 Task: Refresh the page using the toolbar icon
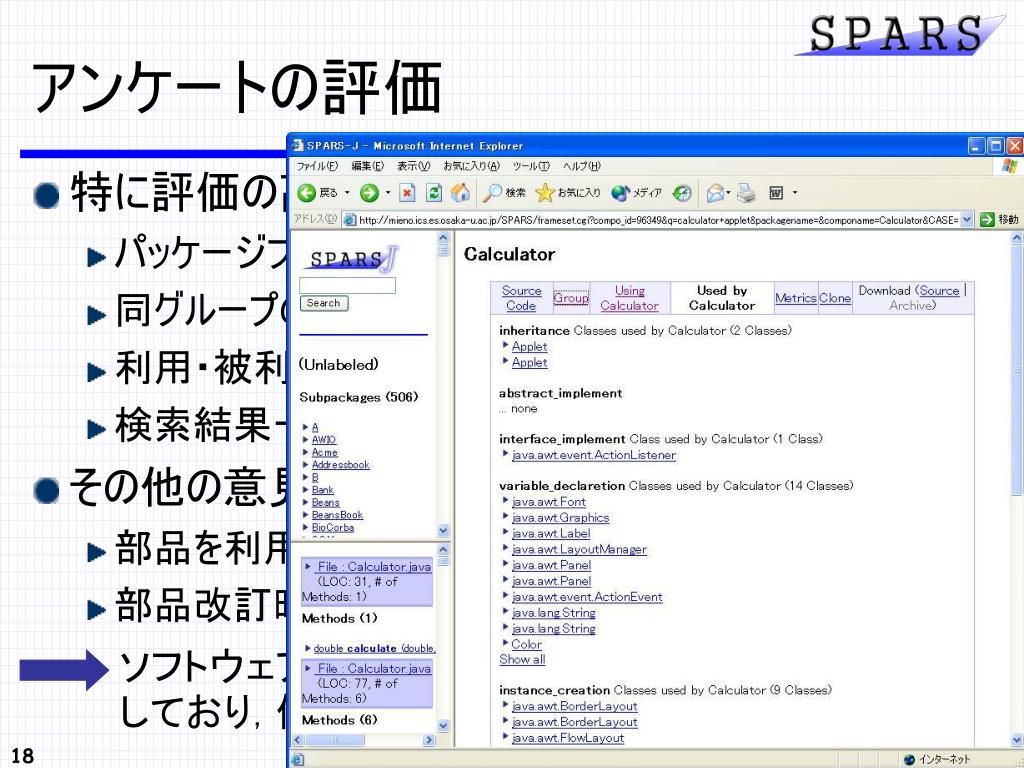pos(434,193)
